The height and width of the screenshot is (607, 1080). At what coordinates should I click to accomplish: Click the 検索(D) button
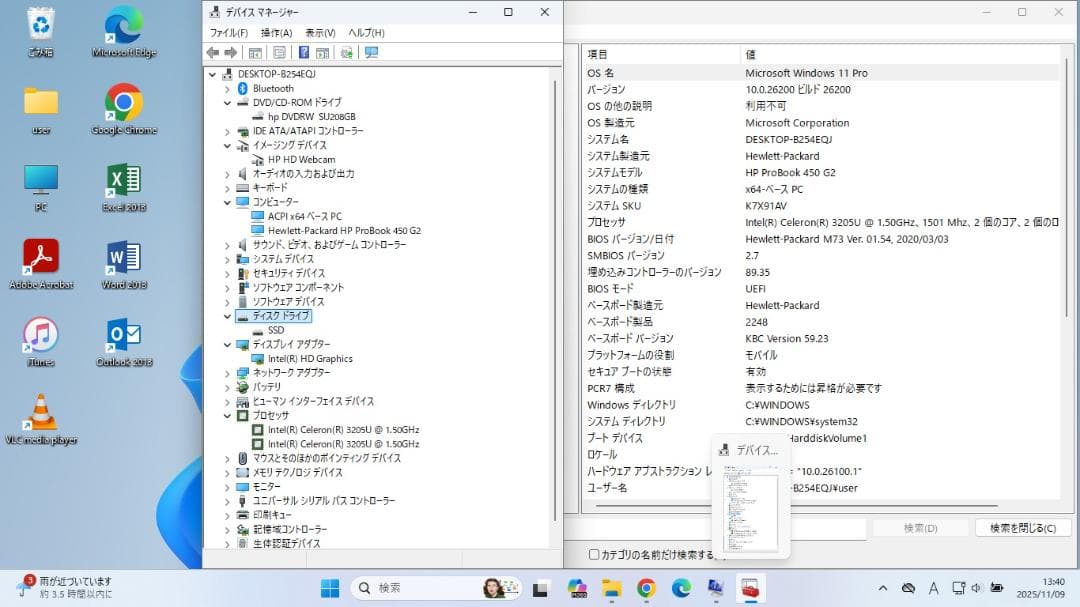920,528
